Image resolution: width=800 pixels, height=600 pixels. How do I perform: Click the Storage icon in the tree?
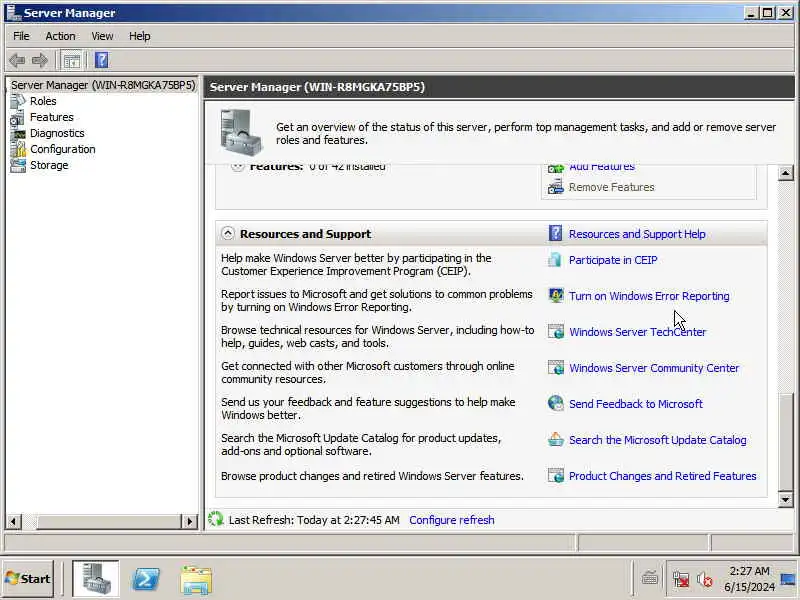click(18, 165)
